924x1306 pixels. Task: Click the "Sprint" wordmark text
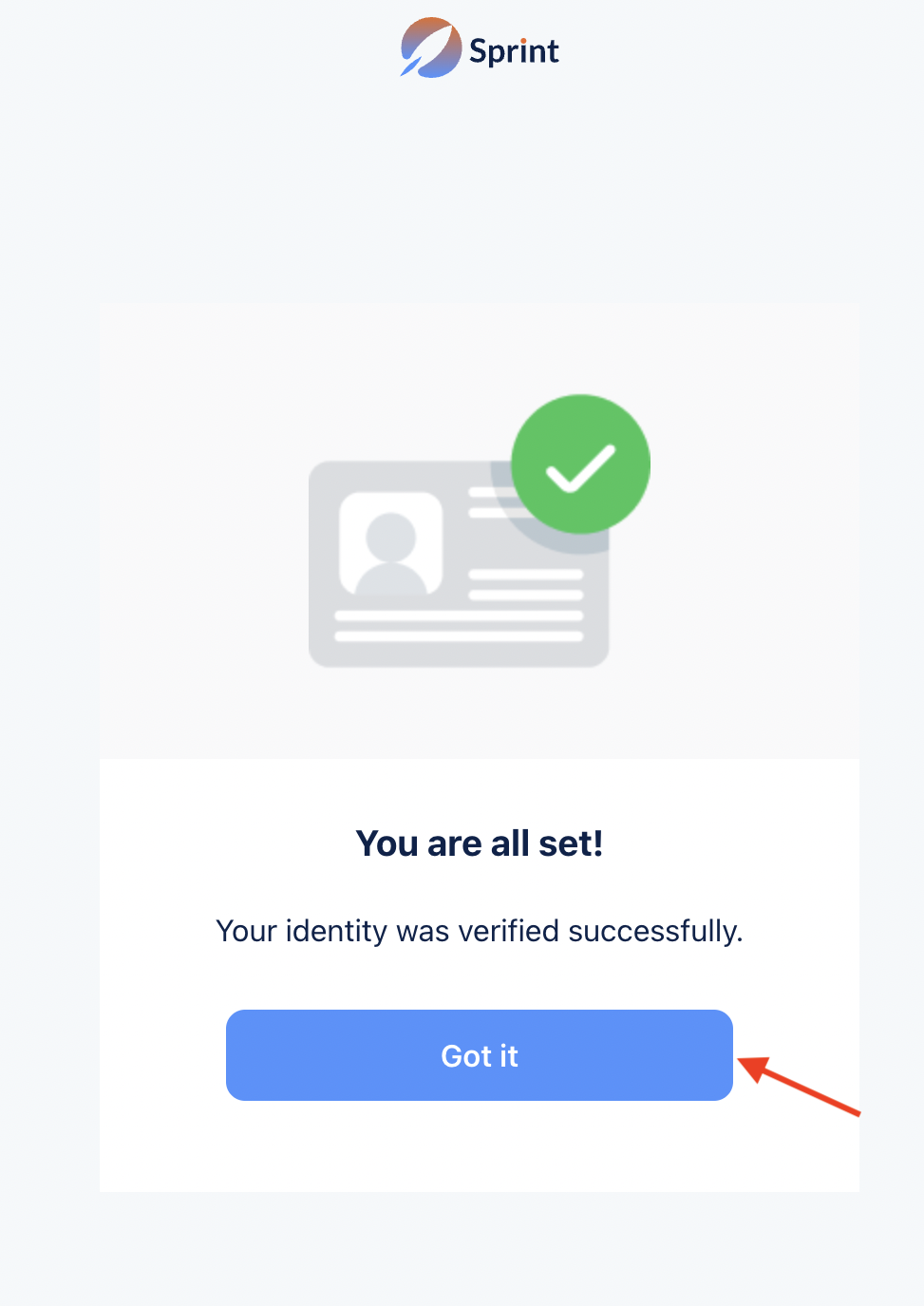(x=514, y=50)
